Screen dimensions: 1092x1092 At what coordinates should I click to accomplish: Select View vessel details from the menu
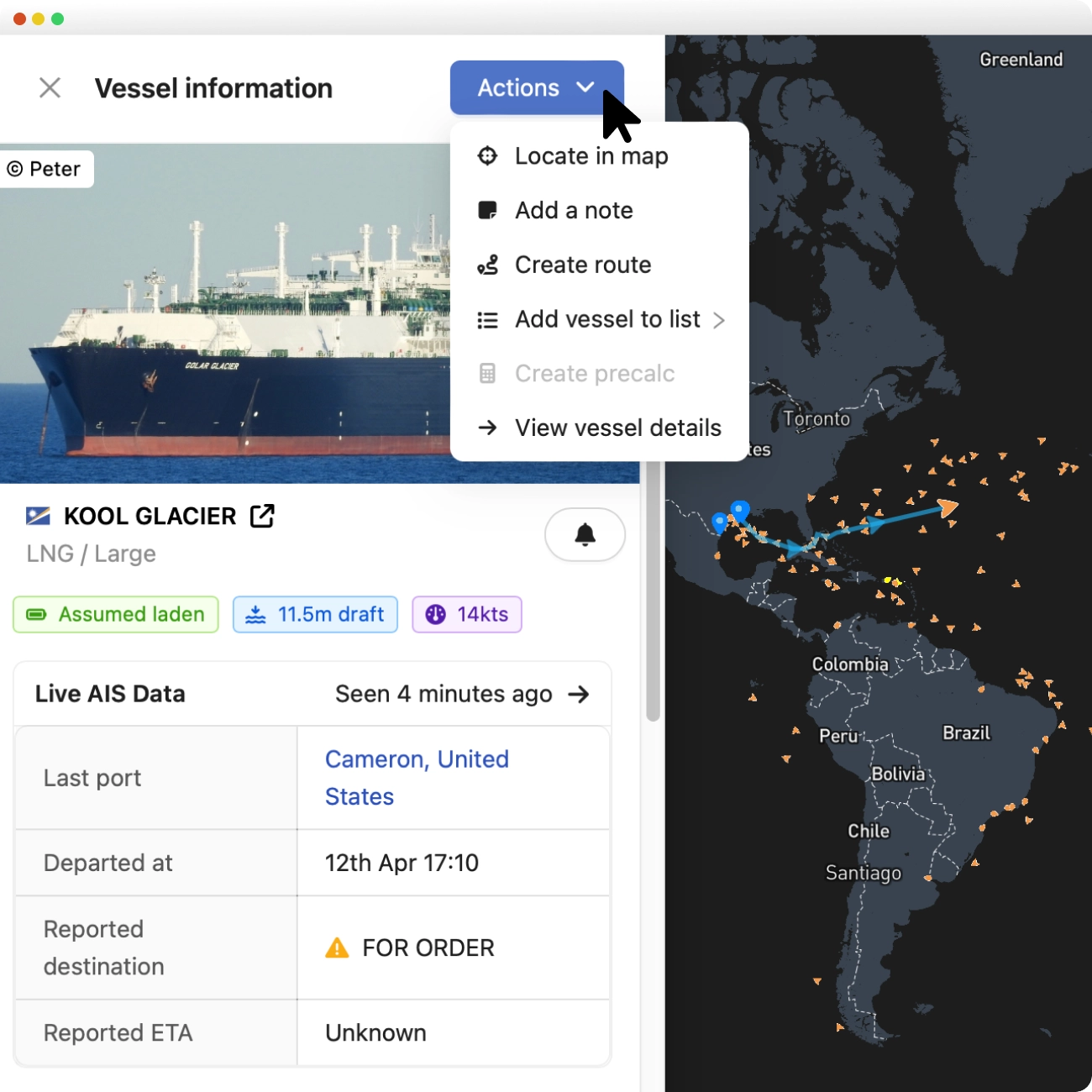pyautogui.click(x=617, y=428)
